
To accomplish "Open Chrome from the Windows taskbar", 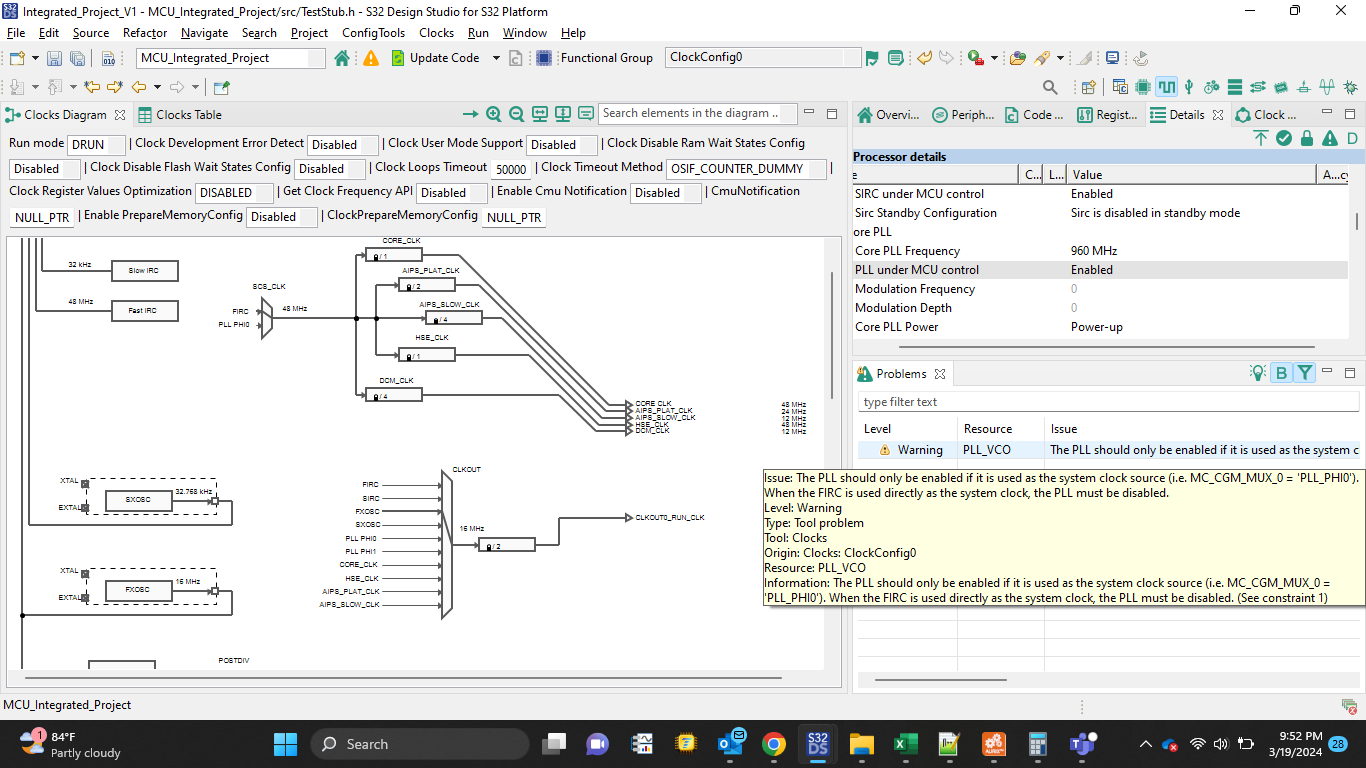I will (x=773, y=744).
